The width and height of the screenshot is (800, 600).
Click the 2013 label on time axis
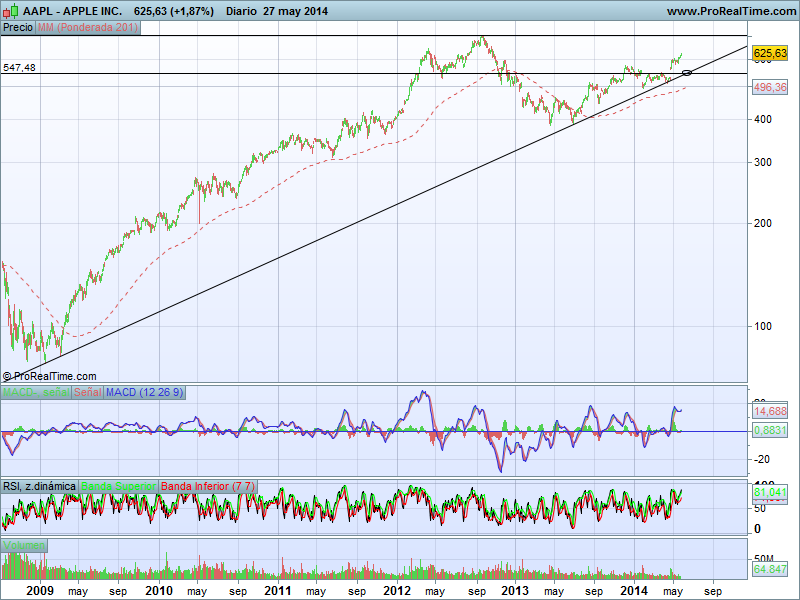point(515,591)
